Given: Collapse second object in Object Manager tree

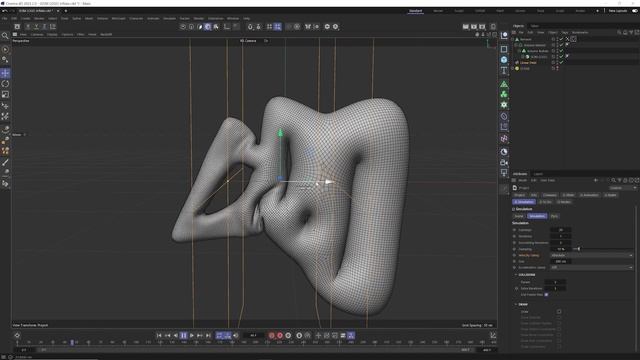Looking at the screenshot, I should (516, 45).
